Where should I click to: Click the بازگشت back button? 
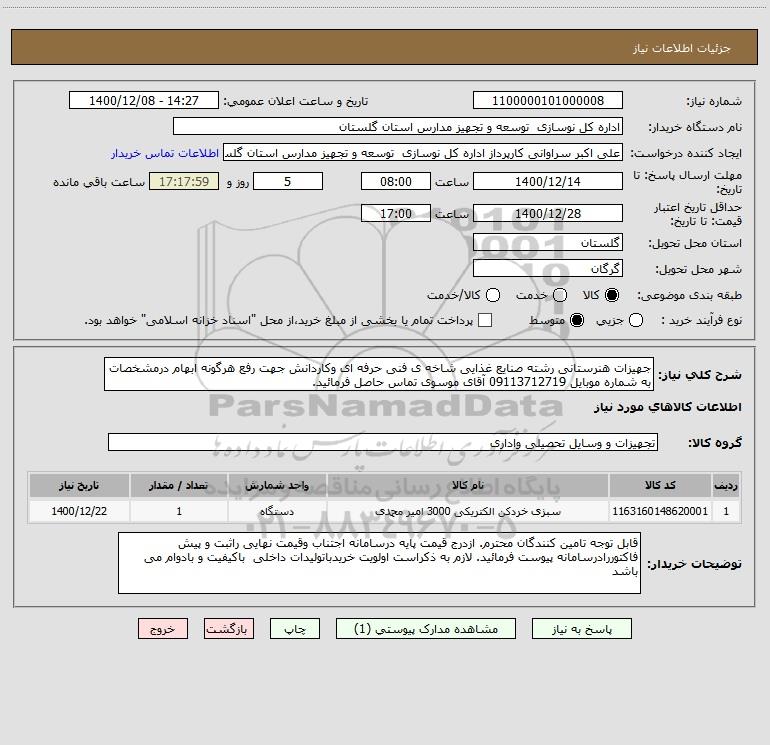(x=229, y=629)
